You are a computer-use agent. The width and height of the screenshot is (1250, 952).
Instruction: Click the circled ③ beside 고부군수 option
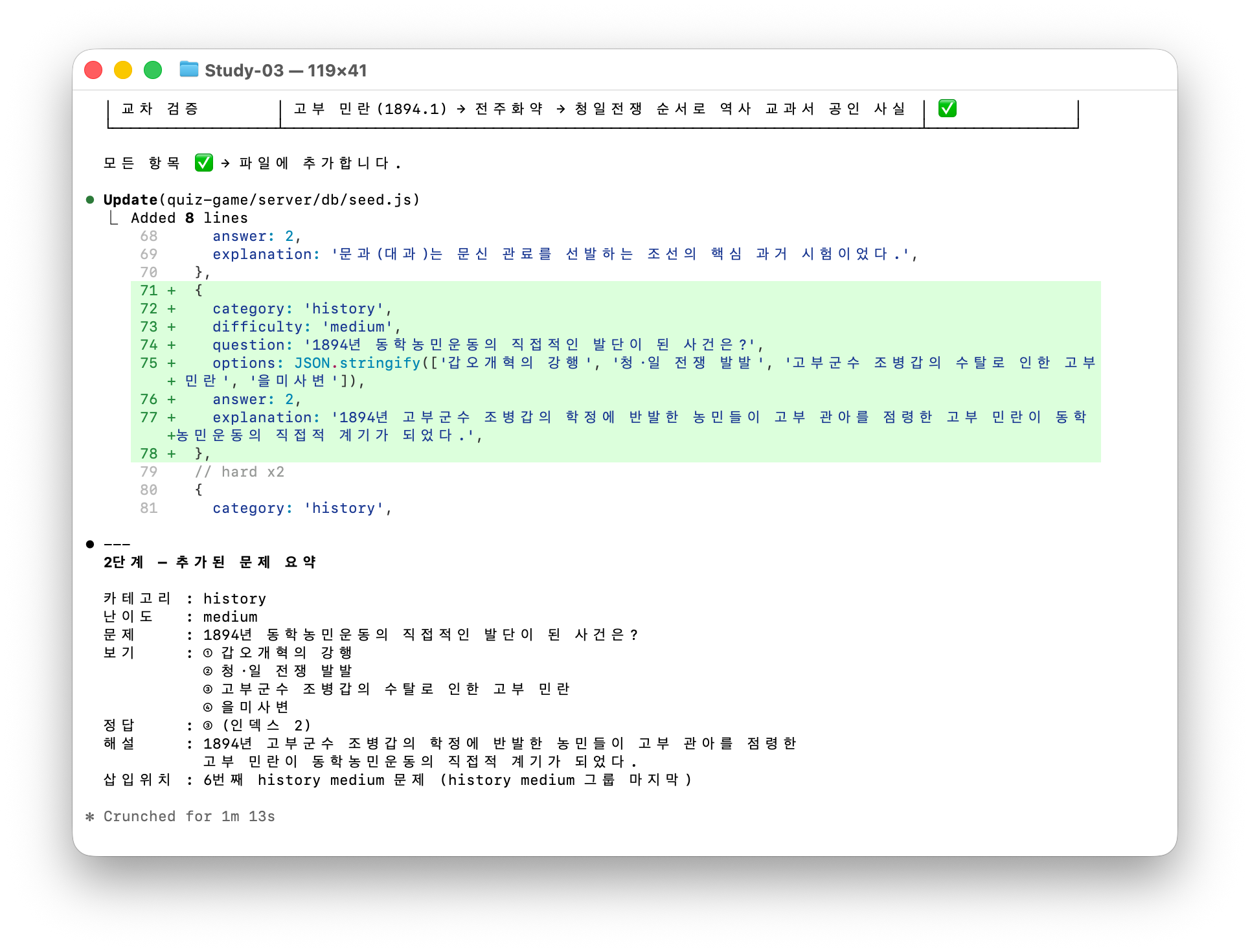[208, 689]
